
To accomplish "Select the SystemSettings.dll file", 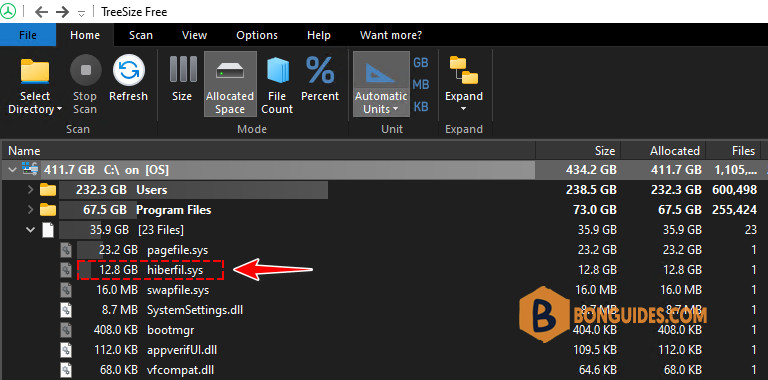I will click(x=195, y=310).
